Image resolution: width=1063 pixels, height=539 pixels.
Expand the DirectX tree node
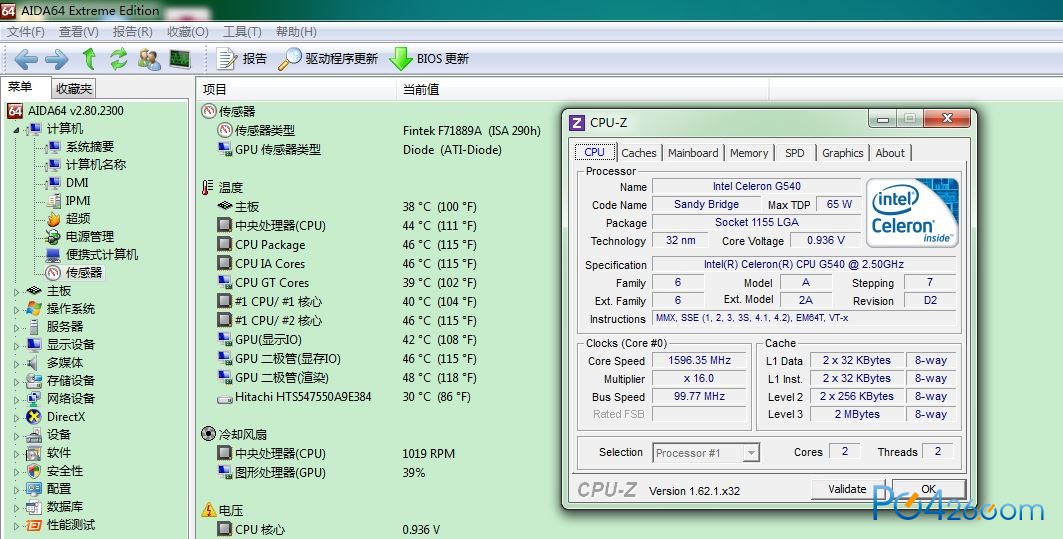point(17,418)
